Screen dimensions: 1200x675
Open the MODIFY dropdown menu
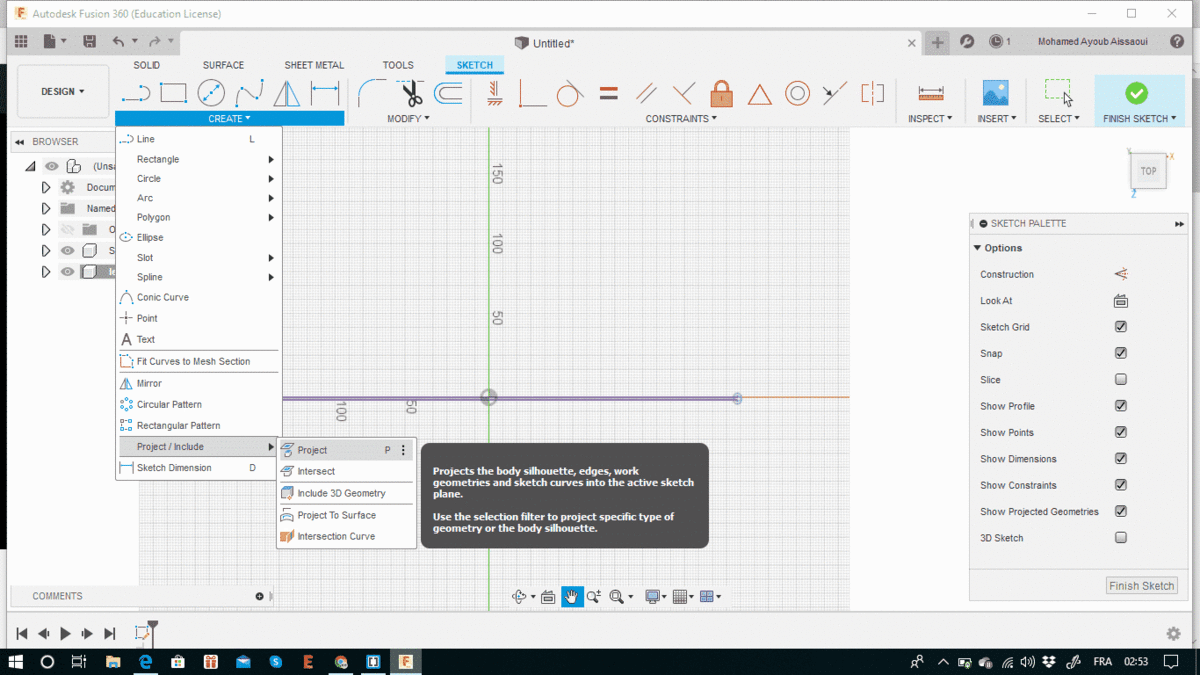click(x=408, y=119)
